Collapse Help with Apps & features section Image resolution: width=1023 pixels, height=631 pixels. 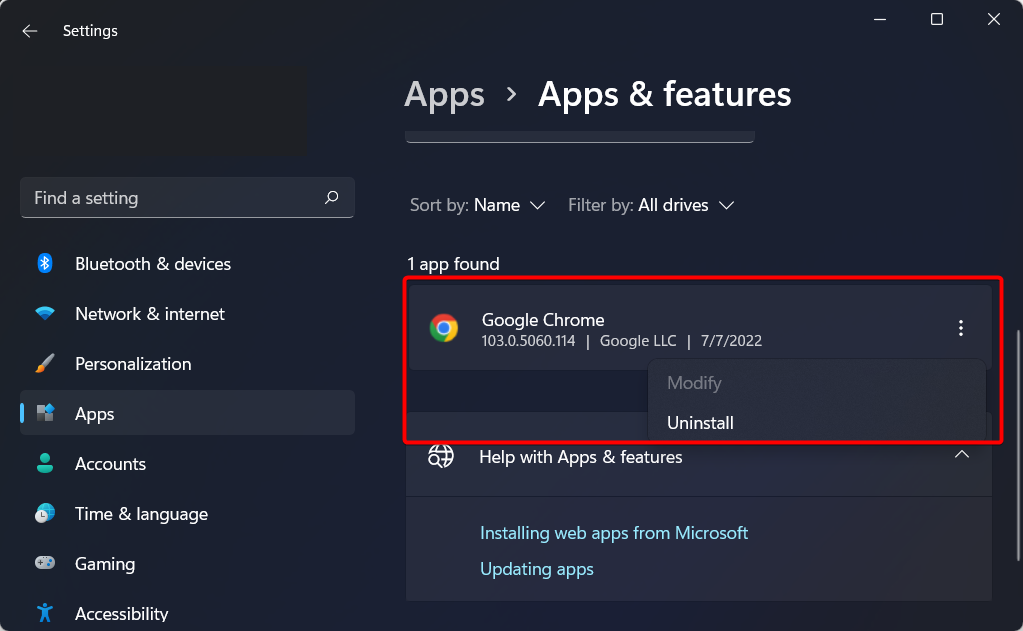click(x=961, y=455)
